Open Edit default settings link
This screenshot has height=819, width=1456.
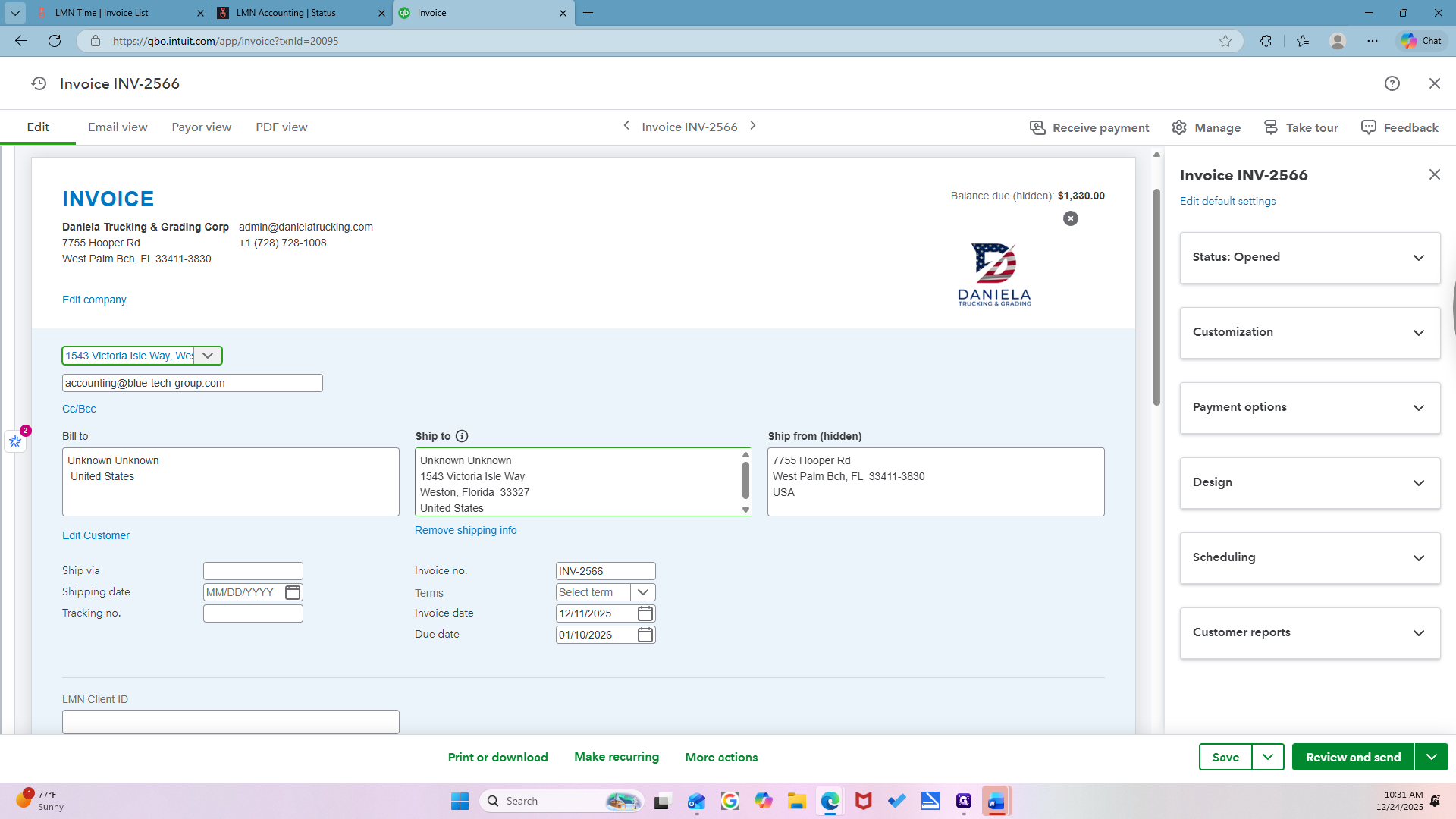click(1228, 201)
